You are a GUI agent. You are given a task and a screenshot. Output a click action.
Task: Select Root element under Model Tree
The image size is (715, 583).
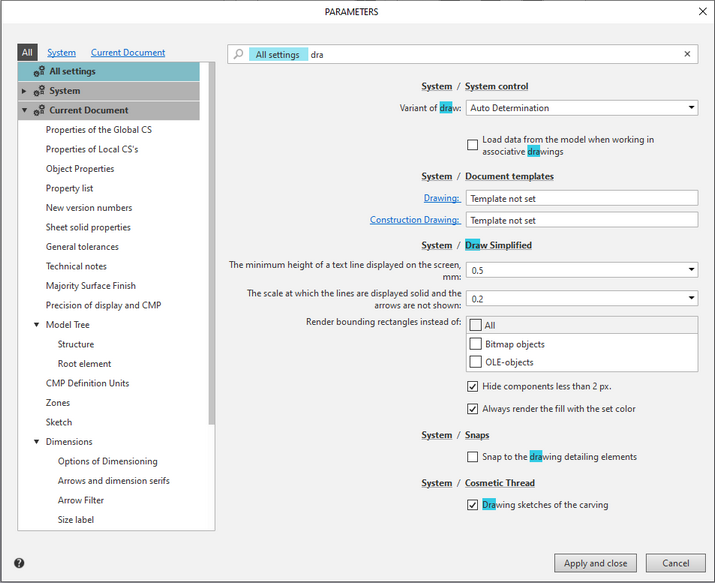[84, 364]
